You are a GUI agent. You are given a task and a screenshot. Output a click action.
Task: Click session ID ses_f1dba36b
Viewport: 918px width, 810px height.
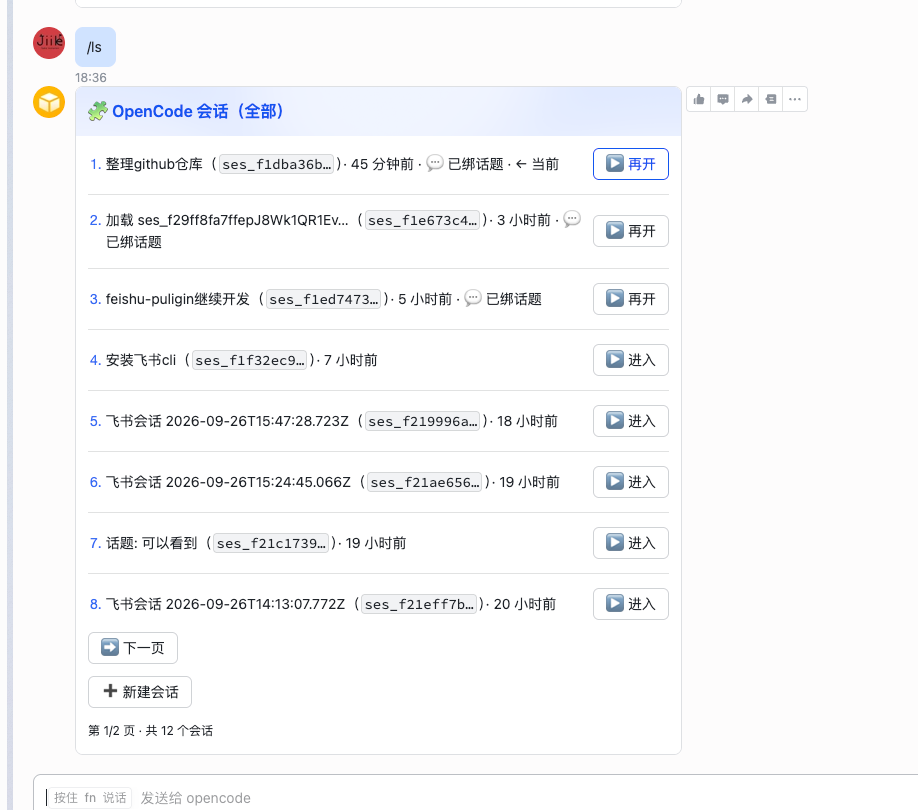click(276, 164)
